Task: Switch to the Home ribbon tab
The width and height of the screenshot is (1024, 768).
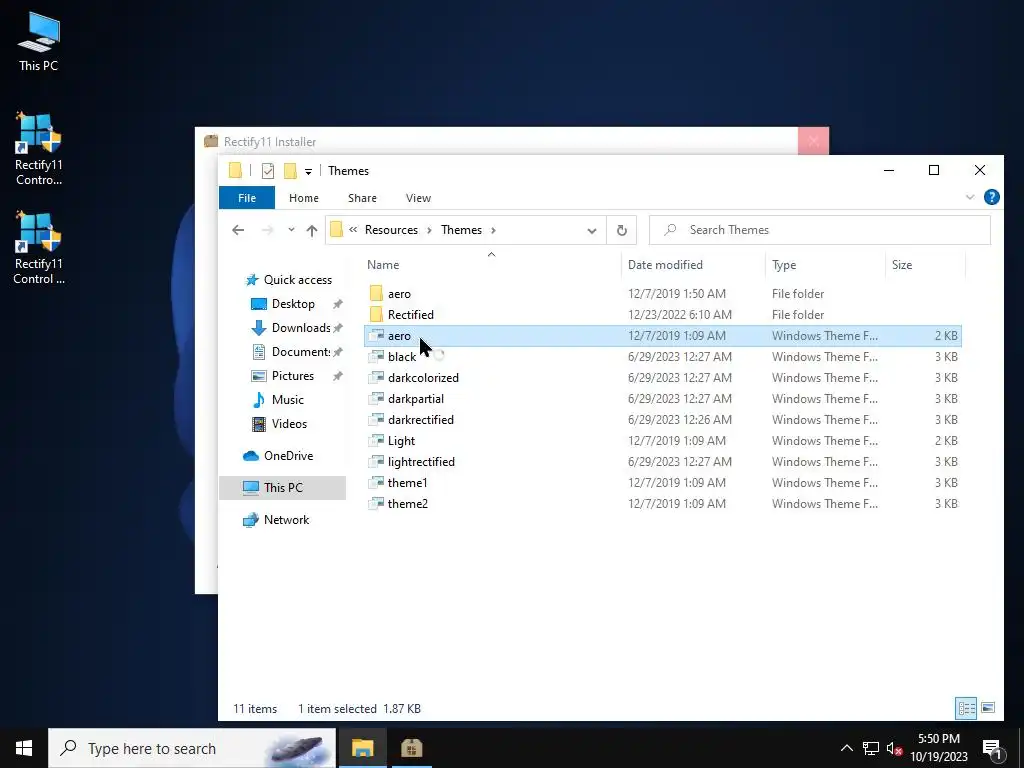Action: tap(304, 198)
